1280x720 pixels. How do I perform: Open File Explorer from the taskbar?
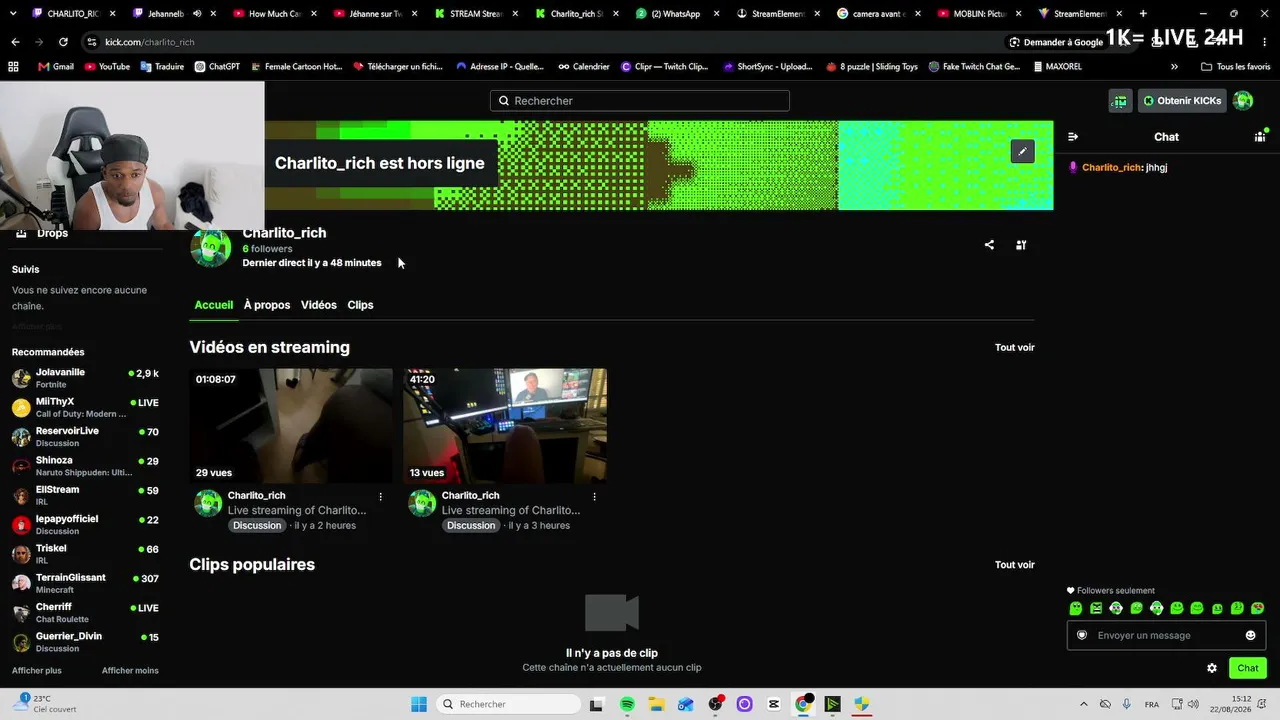(656, 704)
